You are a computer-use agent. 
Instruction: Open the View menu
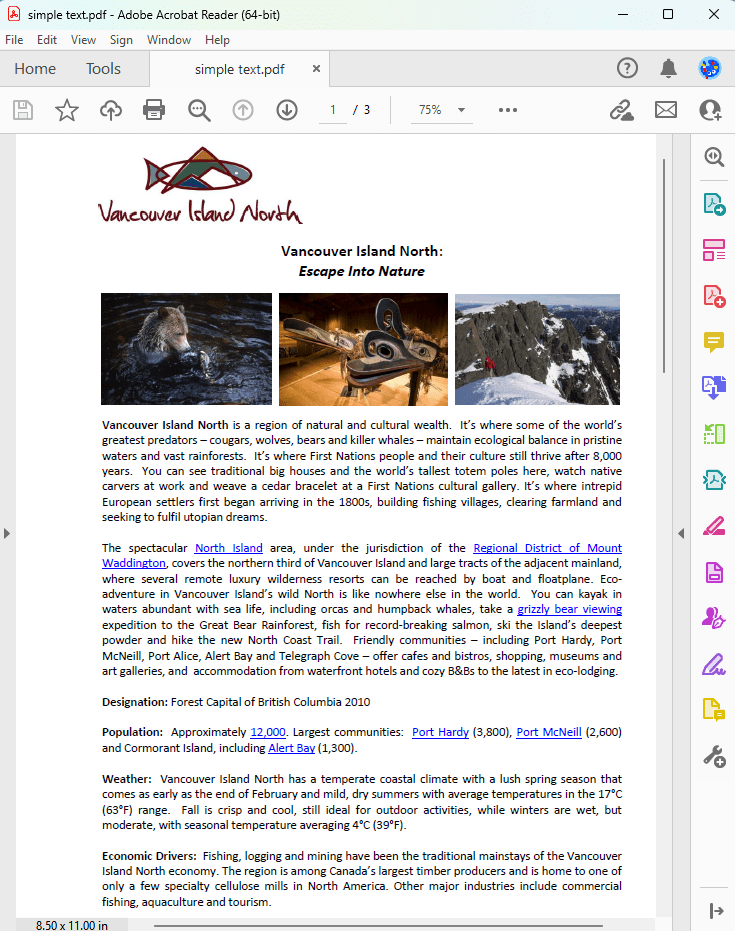83,40
